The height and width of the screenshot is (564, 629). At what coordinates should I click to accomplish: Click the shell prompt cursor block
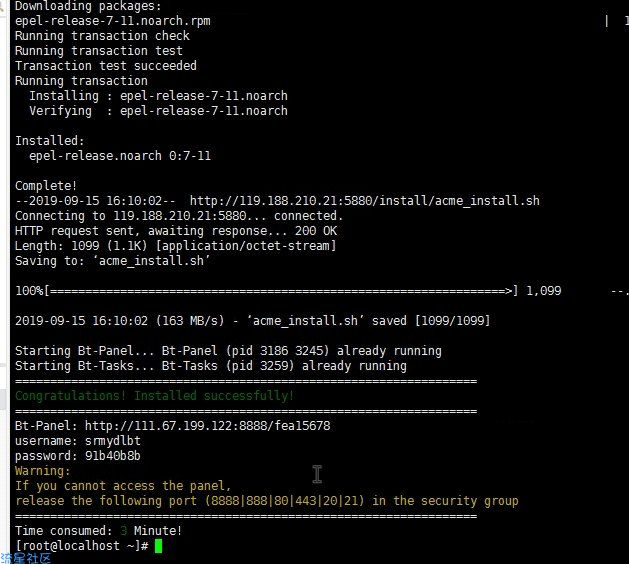point(158,546)
